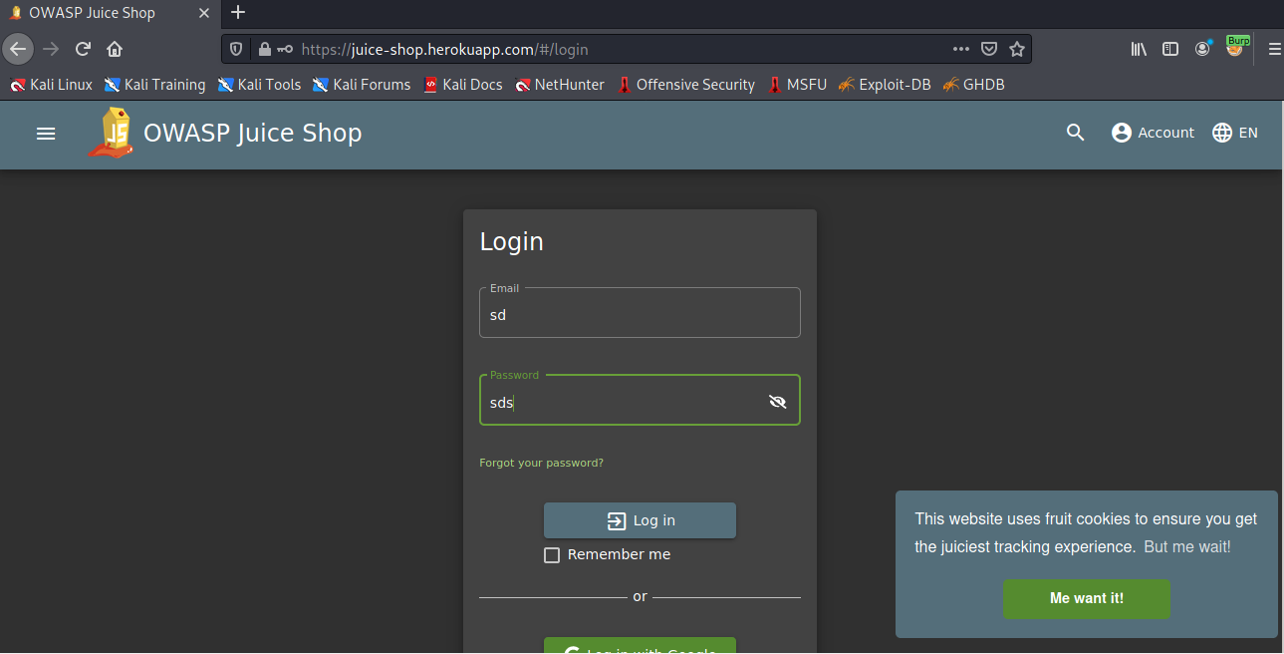The height and width of the screenshot is (654, 1284).
Task: Open the Kali Training bookmark
Action: pyautogui.click(x=155, y=85)
